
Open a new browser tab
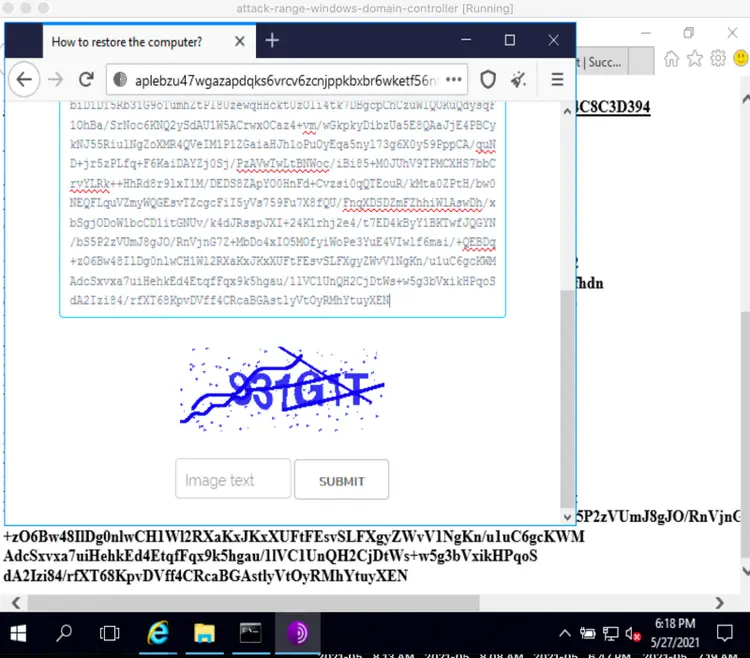(x=272, y=41)
